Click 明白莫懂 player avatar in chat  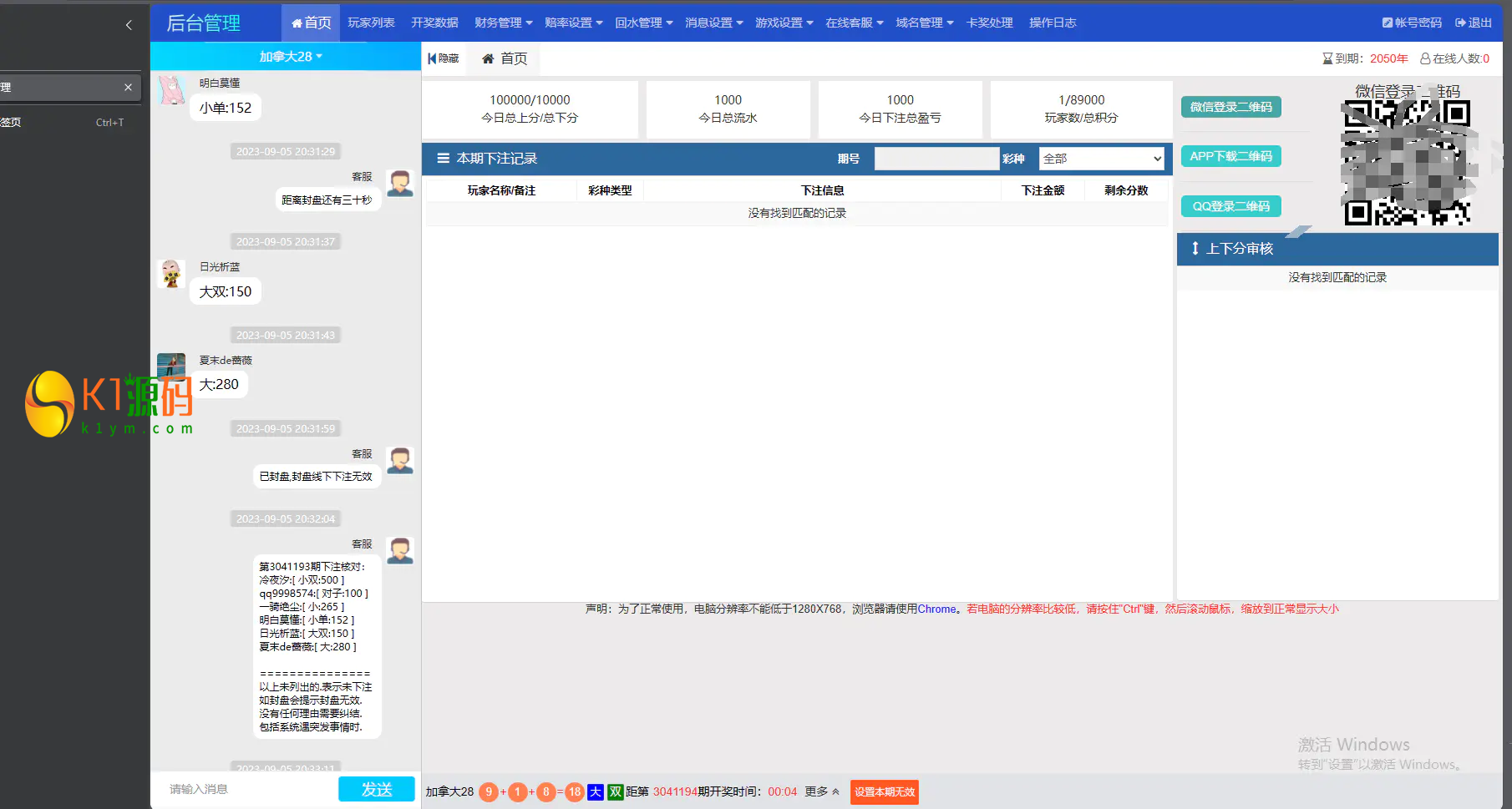point(171,90)
